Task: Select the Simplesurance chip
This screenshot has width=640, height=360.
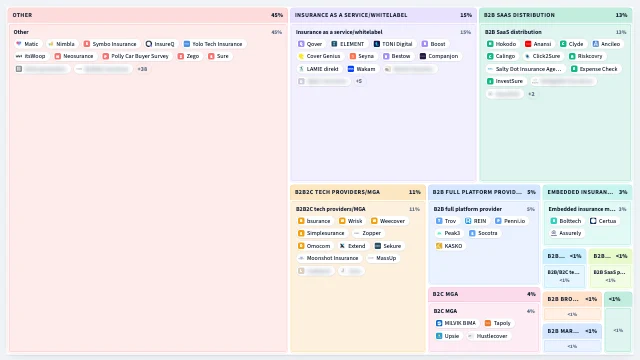Action: click(321, 233)
